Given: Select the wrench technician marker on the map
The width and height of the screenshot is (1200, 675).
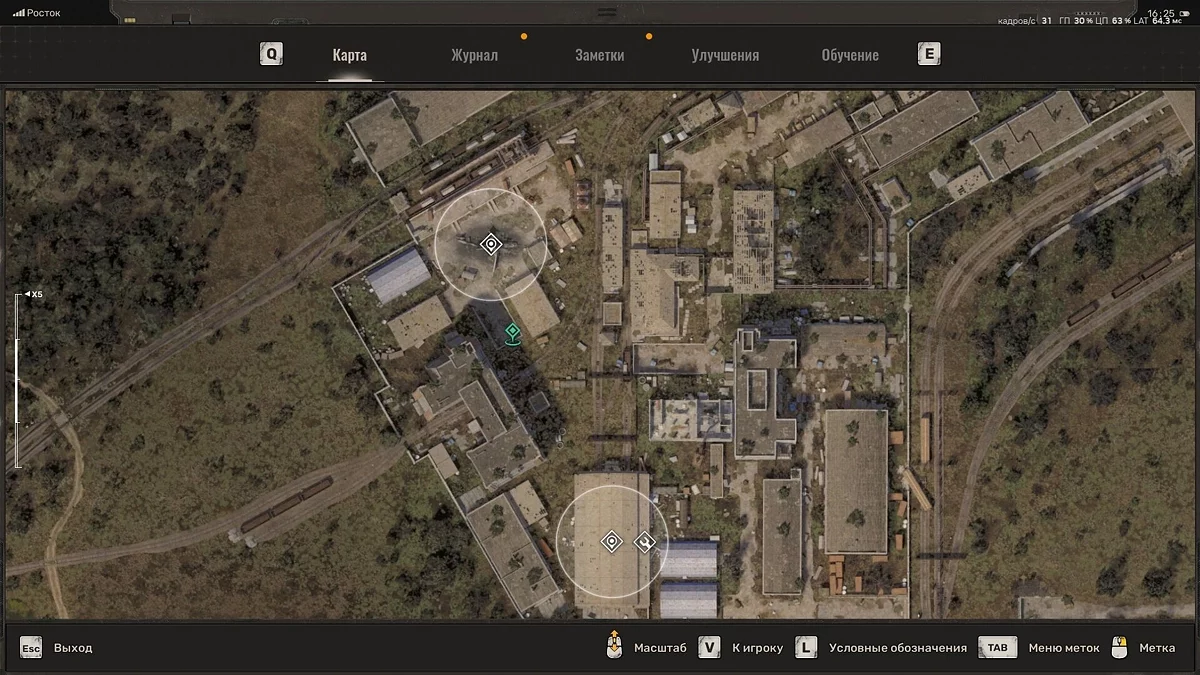Looking at the screenshot, I should pos(645,542).
